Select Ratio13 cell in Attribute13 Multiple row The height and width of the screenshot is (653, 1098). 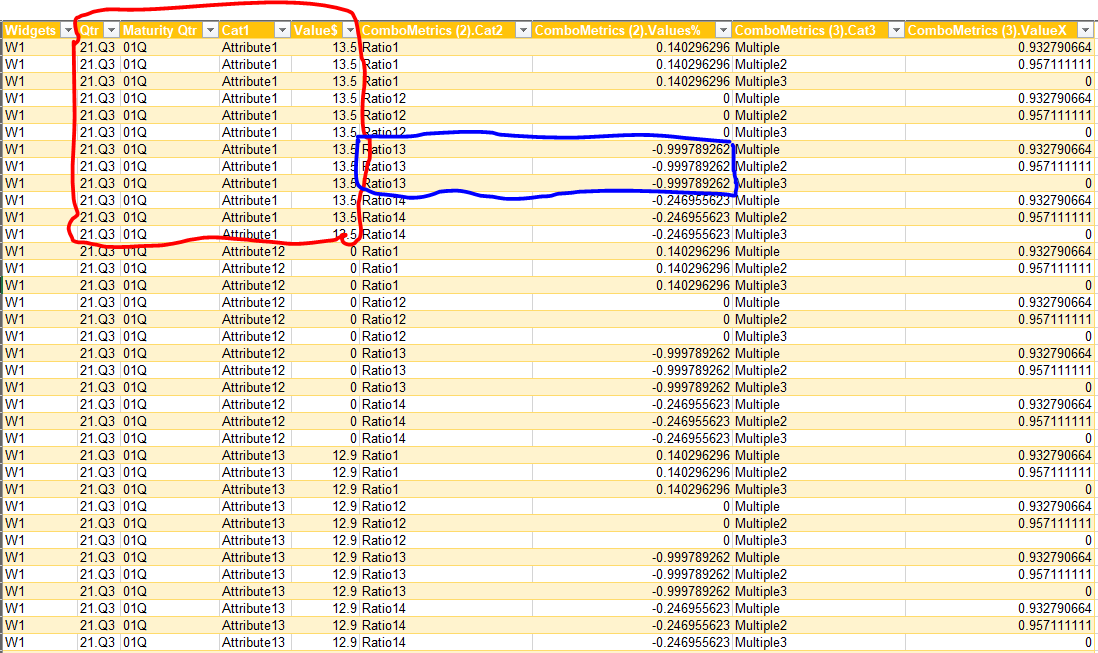(x=445, y=558)
